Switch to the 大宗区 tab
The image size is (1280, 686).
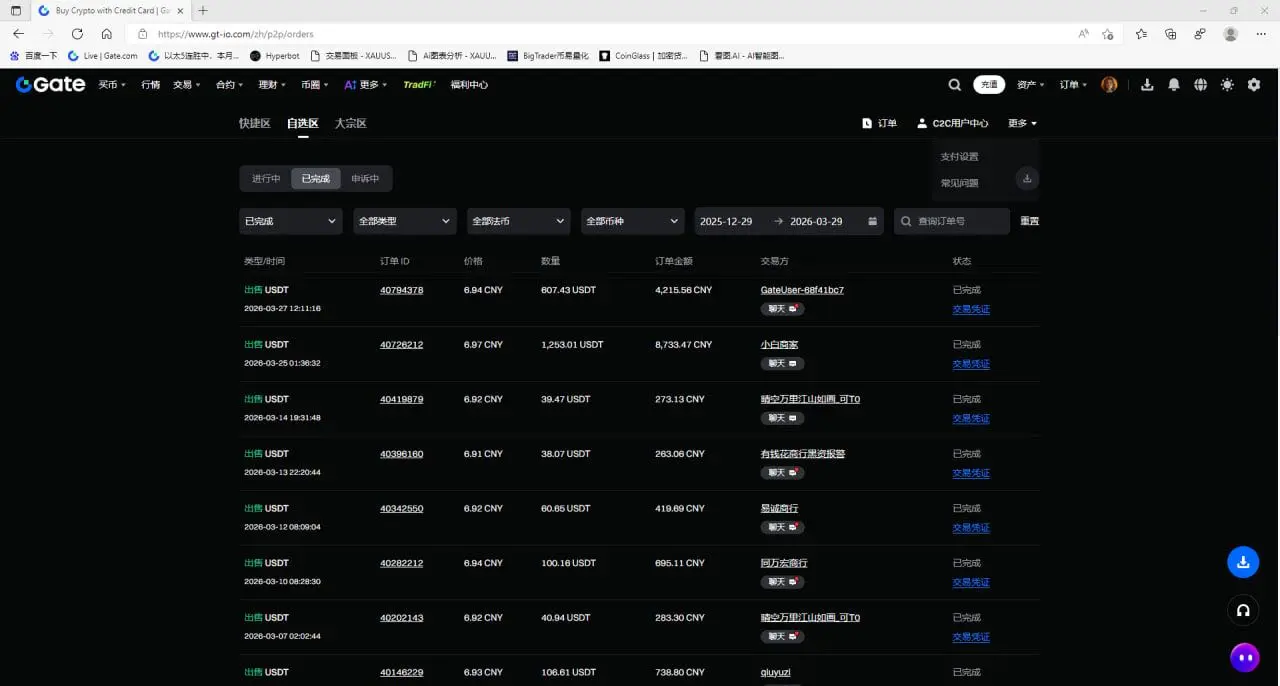point(350,124)
